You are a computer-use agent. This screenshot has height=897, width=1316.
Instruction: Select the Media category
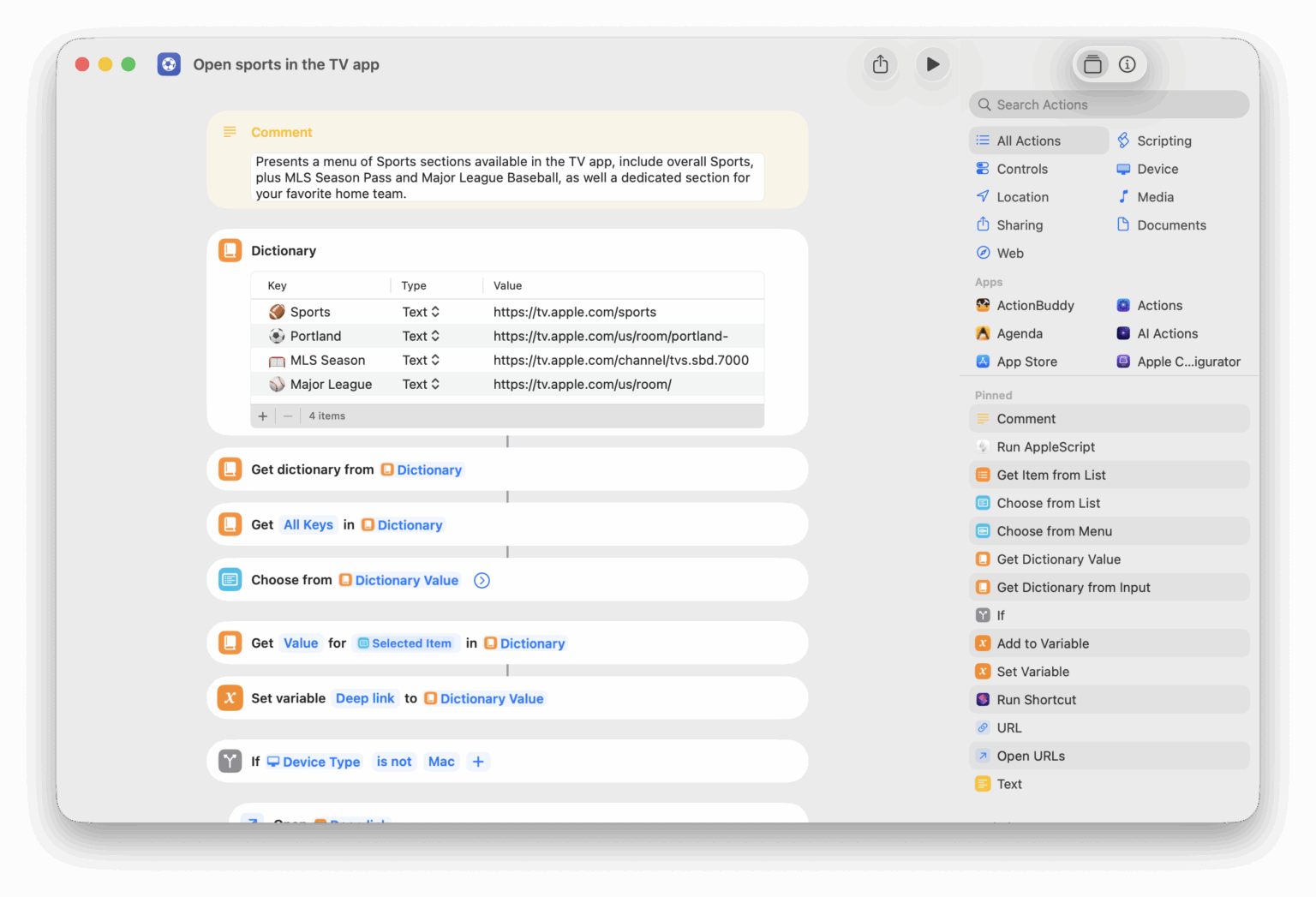coord(1154,197)
